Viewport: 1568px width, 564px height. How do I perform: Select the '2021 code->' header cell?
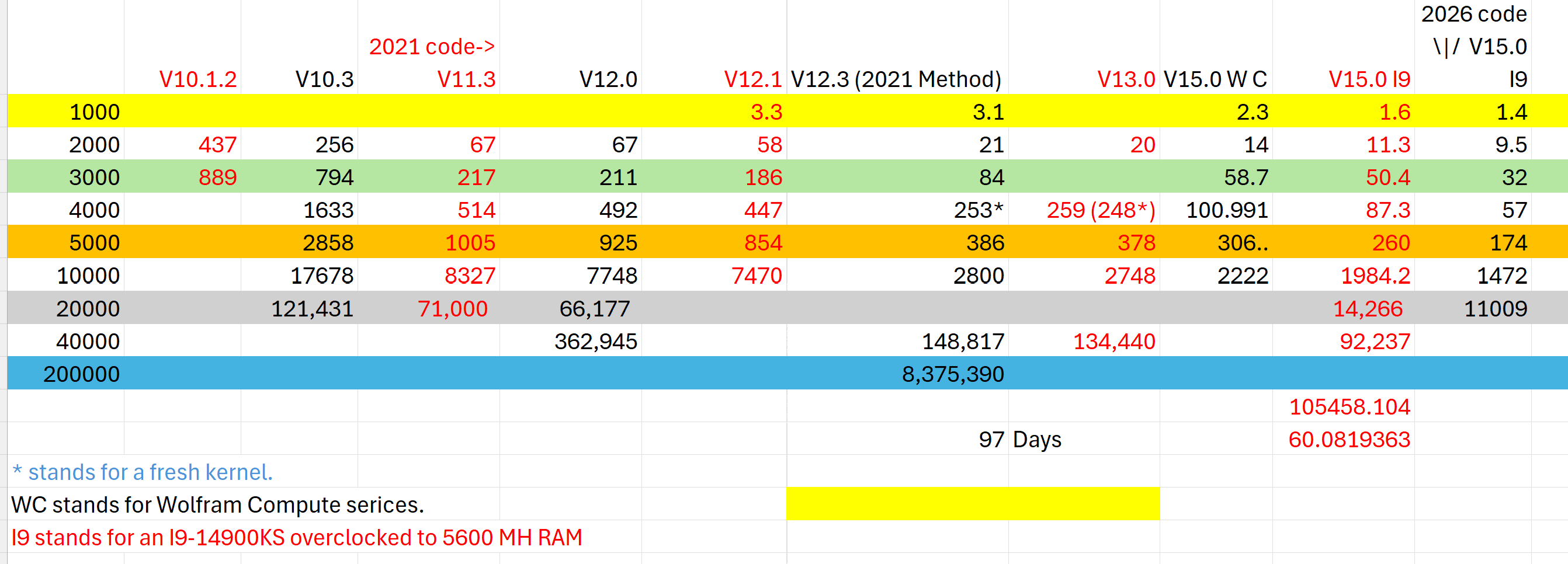[x=429, y=46]
